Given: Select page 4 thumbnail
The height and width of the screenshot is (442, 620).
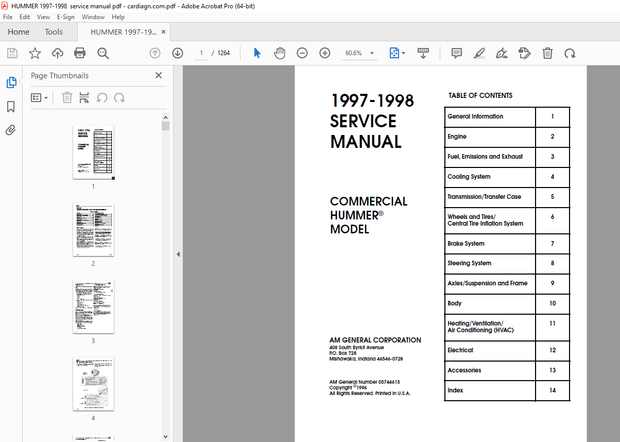Looking at the screenshot, I should (x=93, y=384).
